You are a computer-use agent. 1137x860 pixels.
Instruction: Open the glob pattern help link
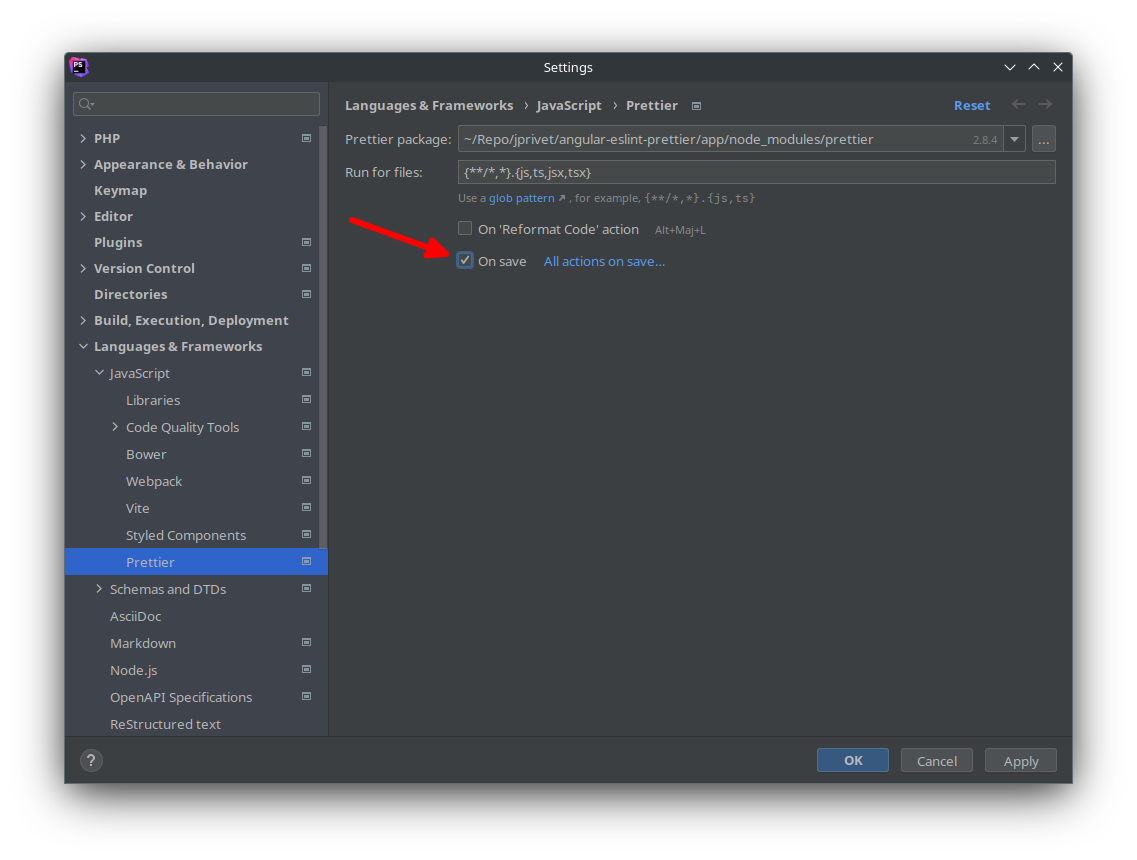521,198
